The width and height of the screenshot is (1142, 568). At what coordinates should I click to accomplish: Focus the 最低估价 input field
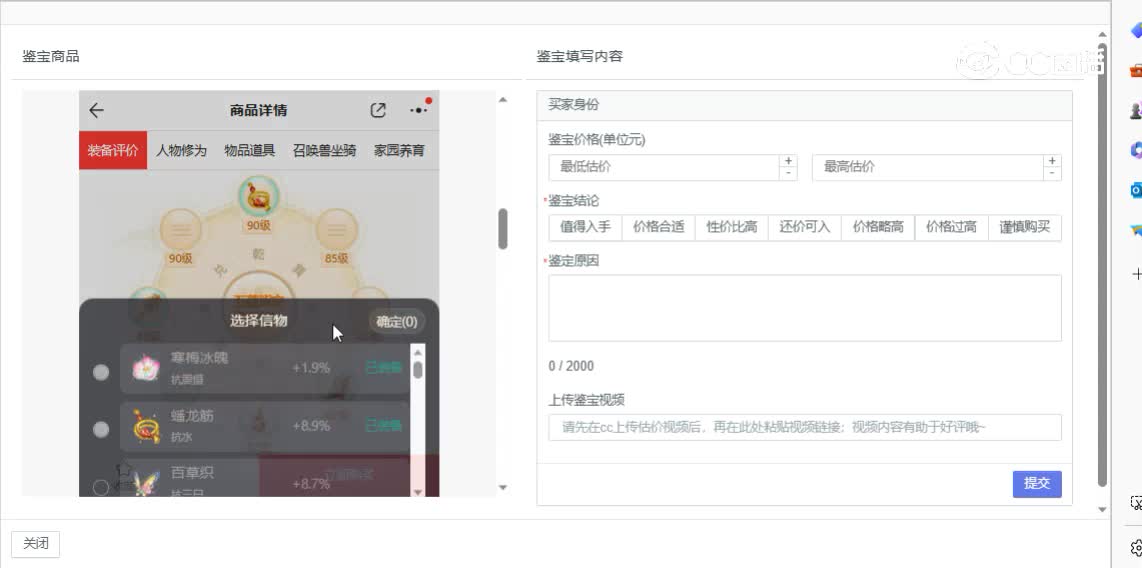663,167
